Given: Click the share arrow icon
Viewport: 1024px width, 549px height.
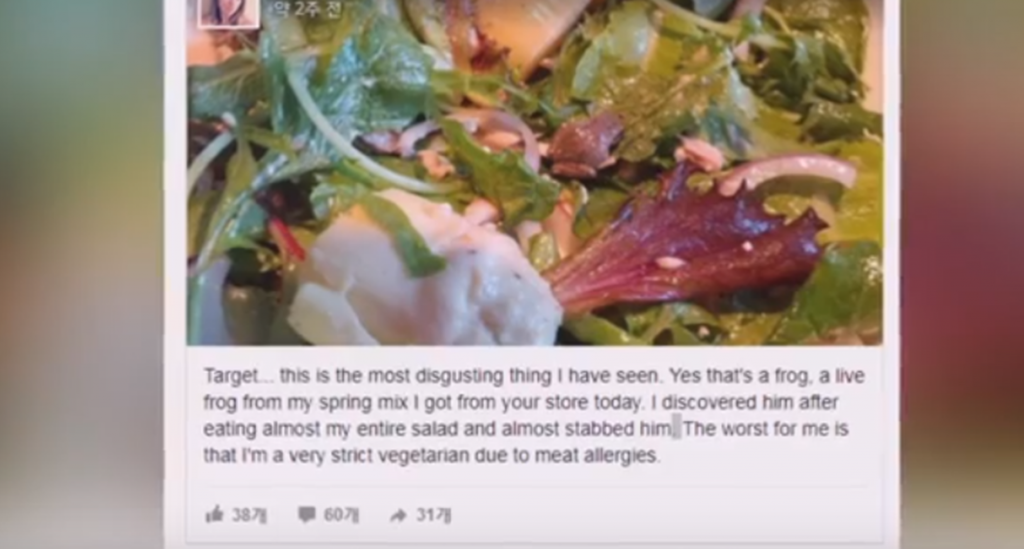Looking at the screenshot, I should click(x=398, y=516).
